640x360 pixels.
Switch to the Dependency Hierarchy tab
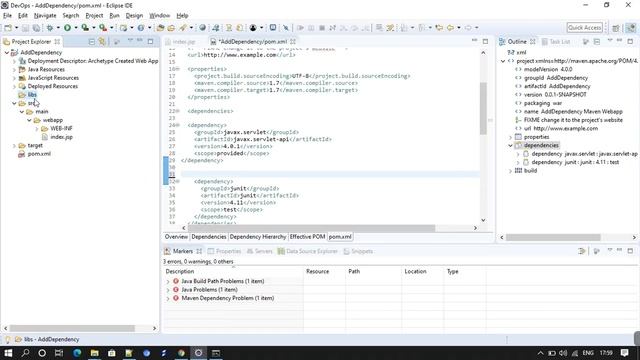pos(258,237)
